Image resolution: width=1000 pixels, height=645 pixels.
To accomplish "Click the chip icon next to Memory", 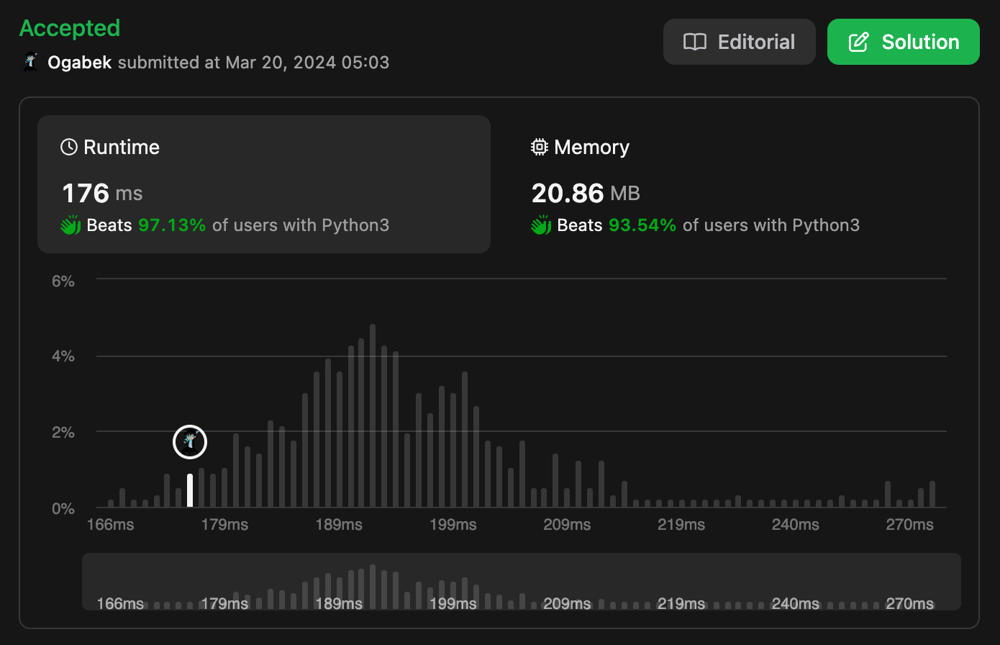I will (540, 147).
